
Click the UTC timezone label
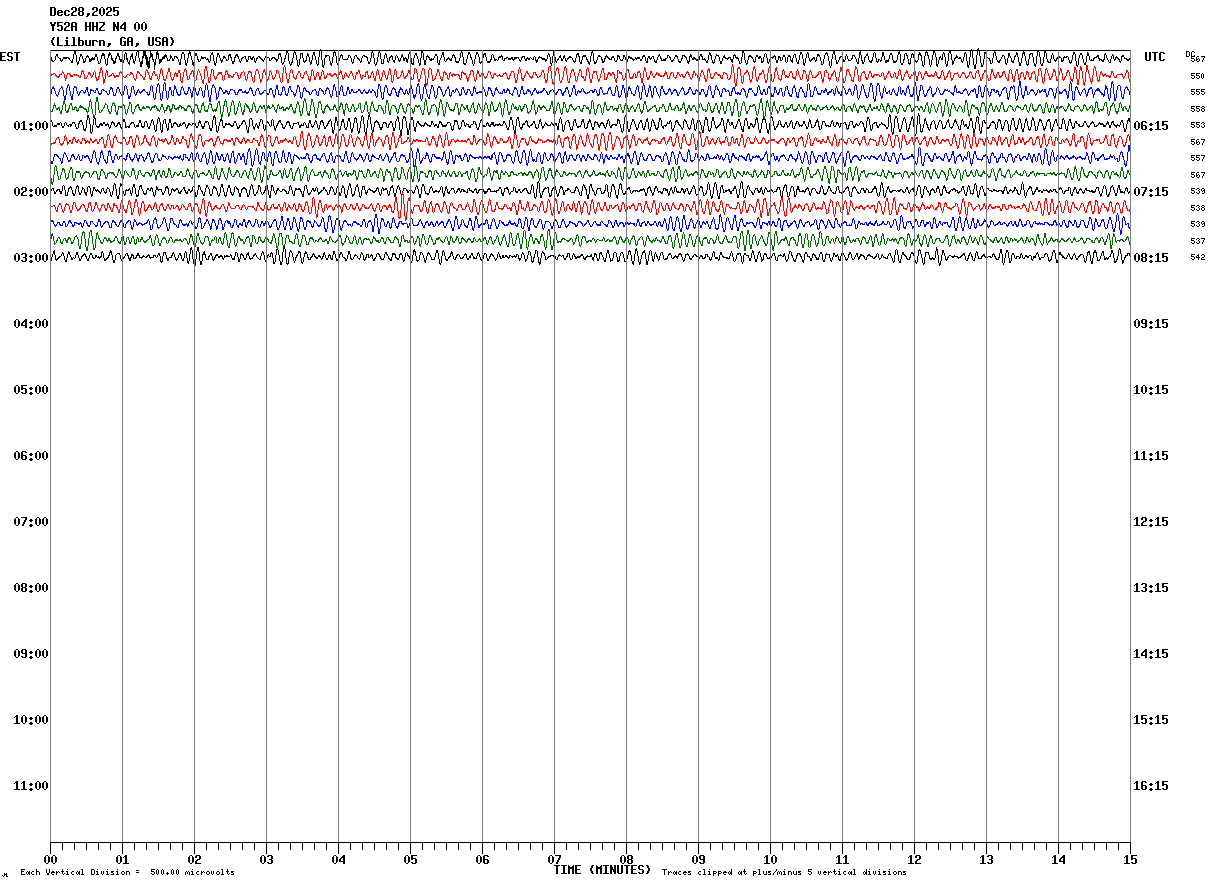1155,57
